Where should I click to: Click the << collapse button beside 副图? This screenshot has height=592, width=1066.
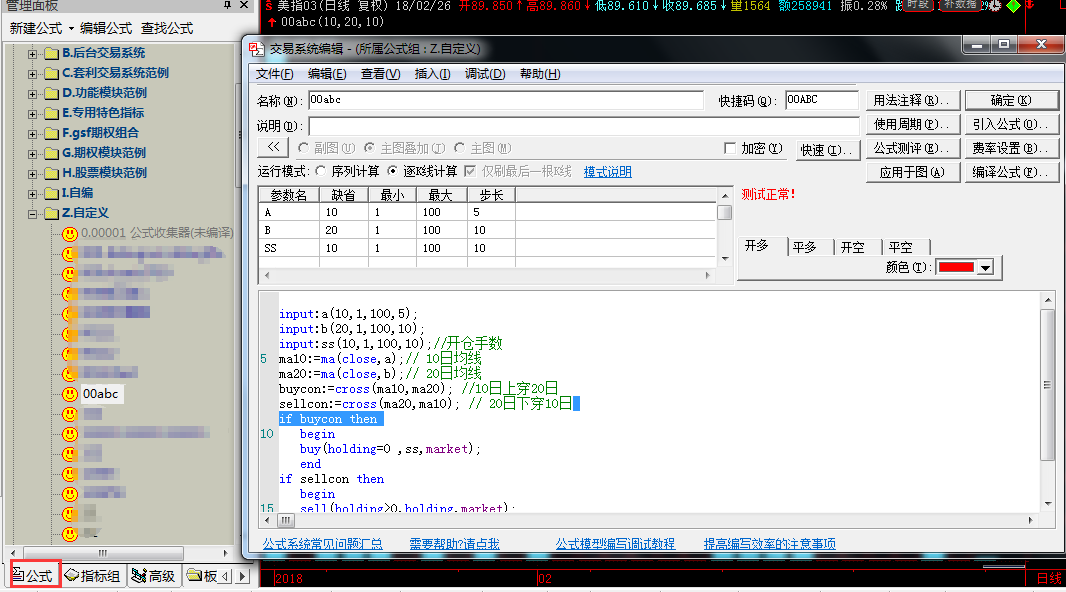click(x=272, y=148)
